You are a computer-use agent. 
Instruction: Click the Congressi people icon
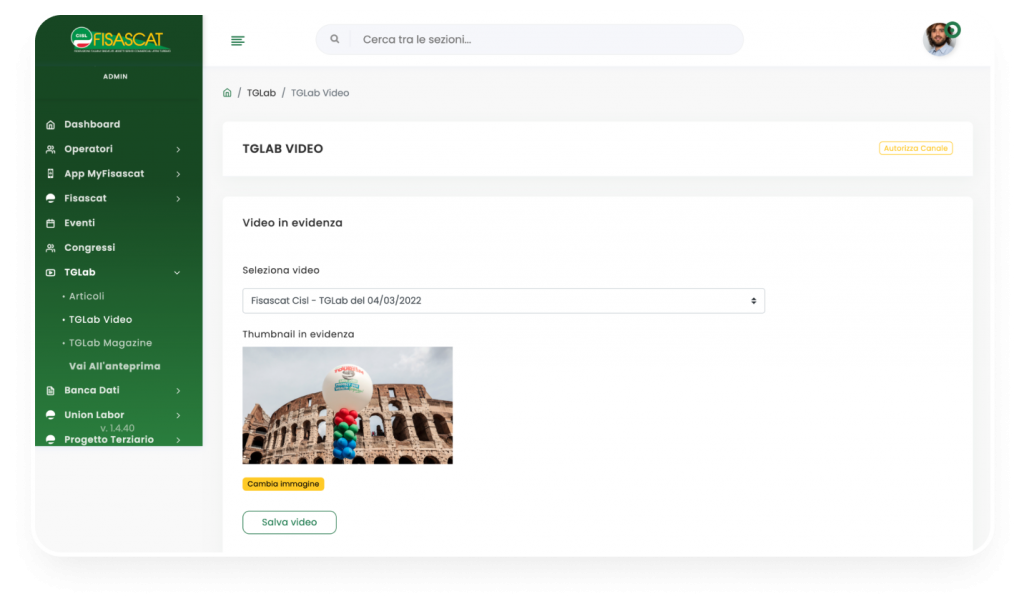point(51,248)
